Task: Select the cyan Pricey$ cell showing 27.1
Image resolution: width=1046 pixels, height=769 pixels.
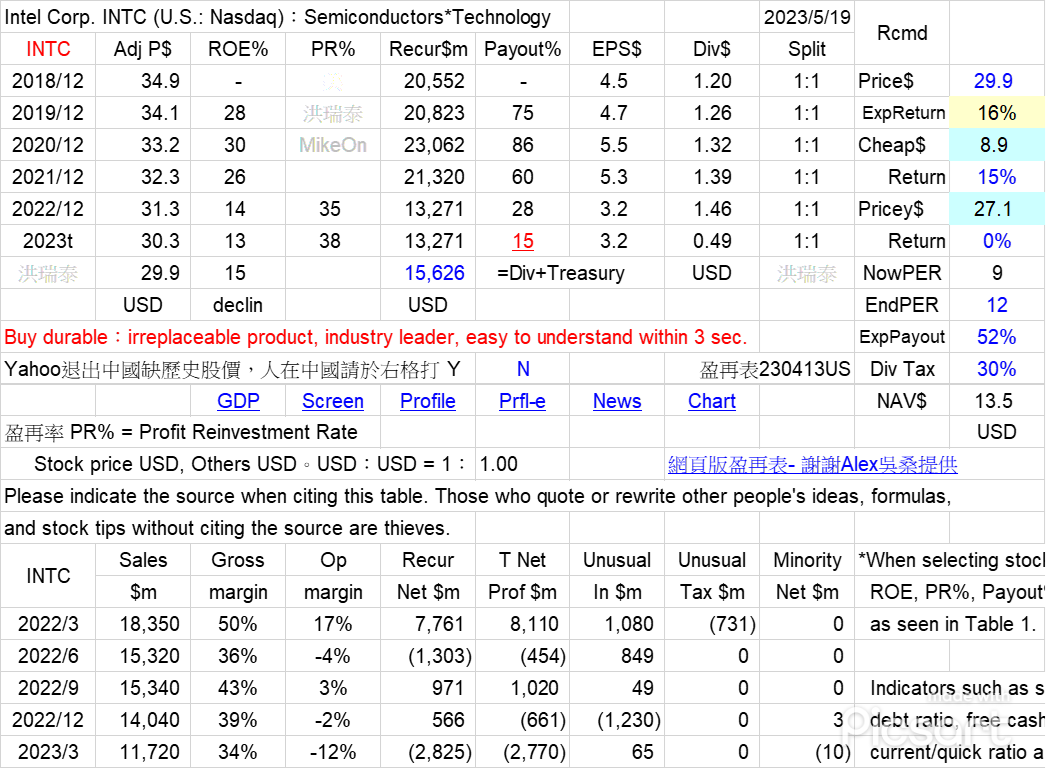Action: coord(997,209)
